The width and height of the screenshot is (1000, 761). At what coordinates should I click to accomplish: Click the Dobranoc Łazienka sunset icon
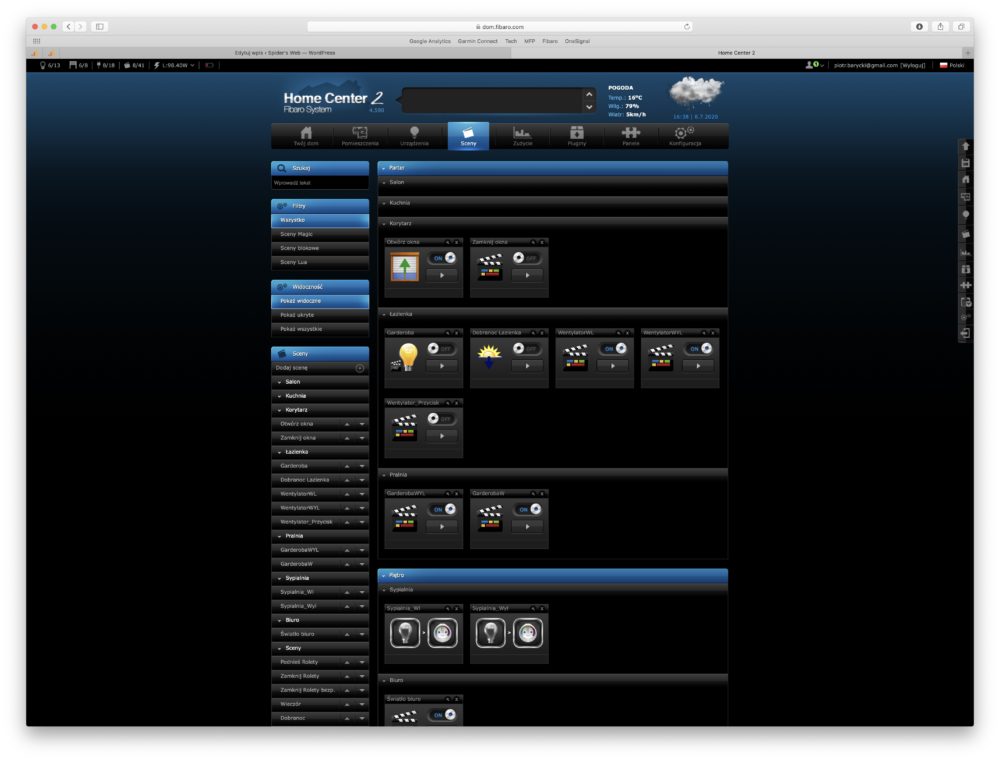pos(490,357)
